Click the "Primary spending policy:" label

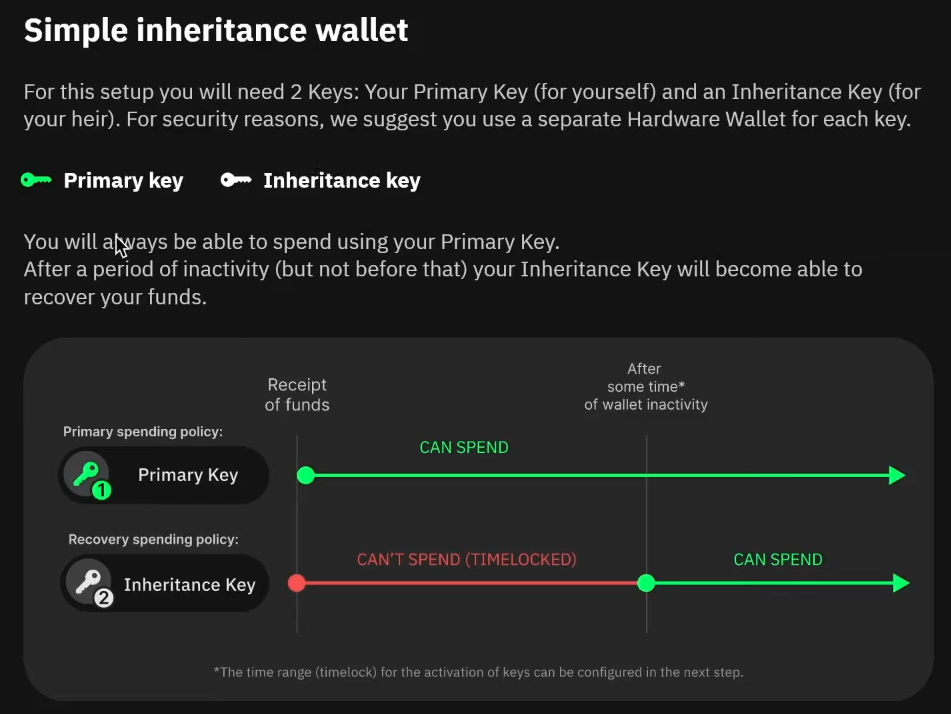(x=142, y=432)
